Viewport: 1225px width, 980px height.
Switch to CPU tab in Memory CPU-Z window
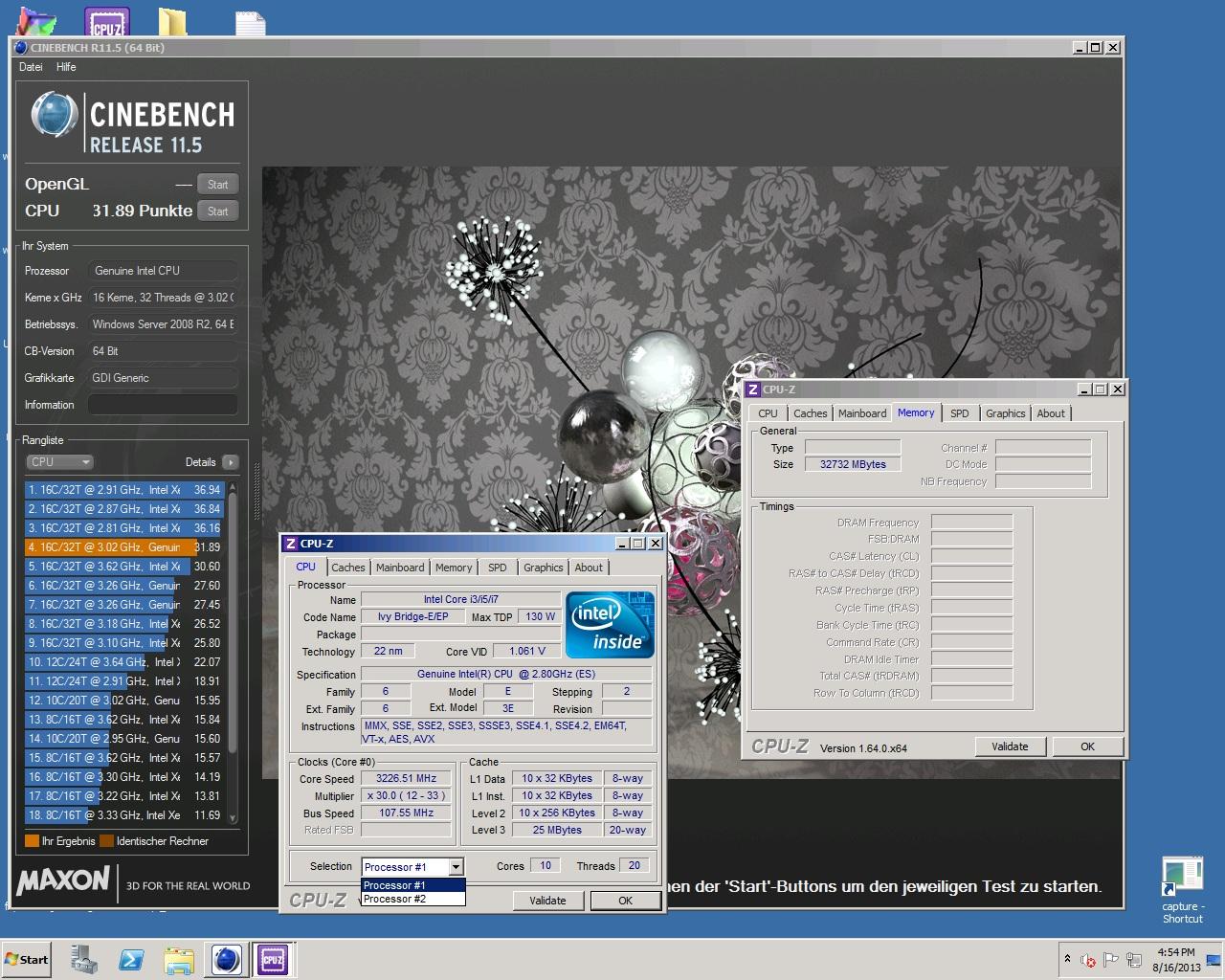[768, 413]
